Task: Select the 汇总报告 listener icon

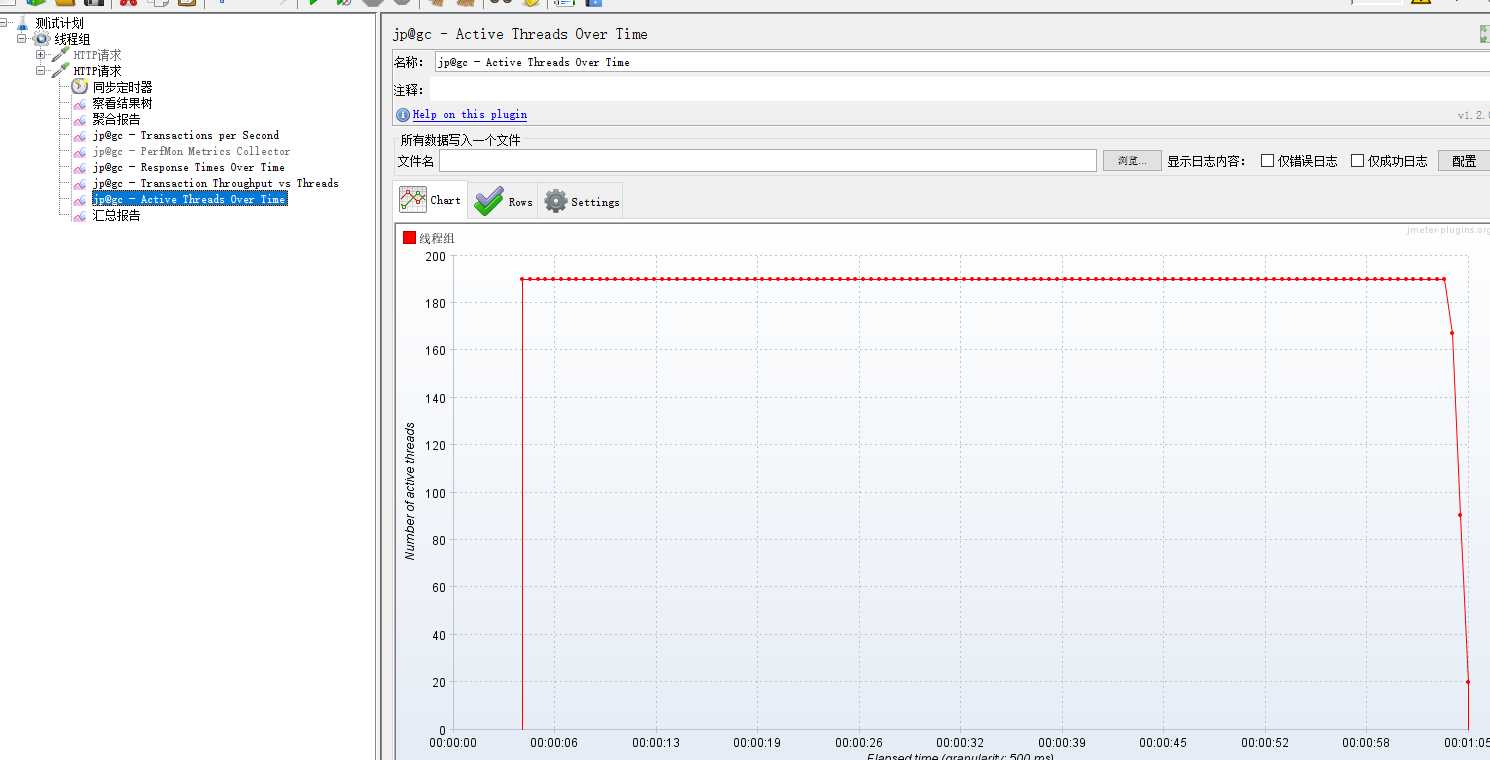Action: [79, 215]
